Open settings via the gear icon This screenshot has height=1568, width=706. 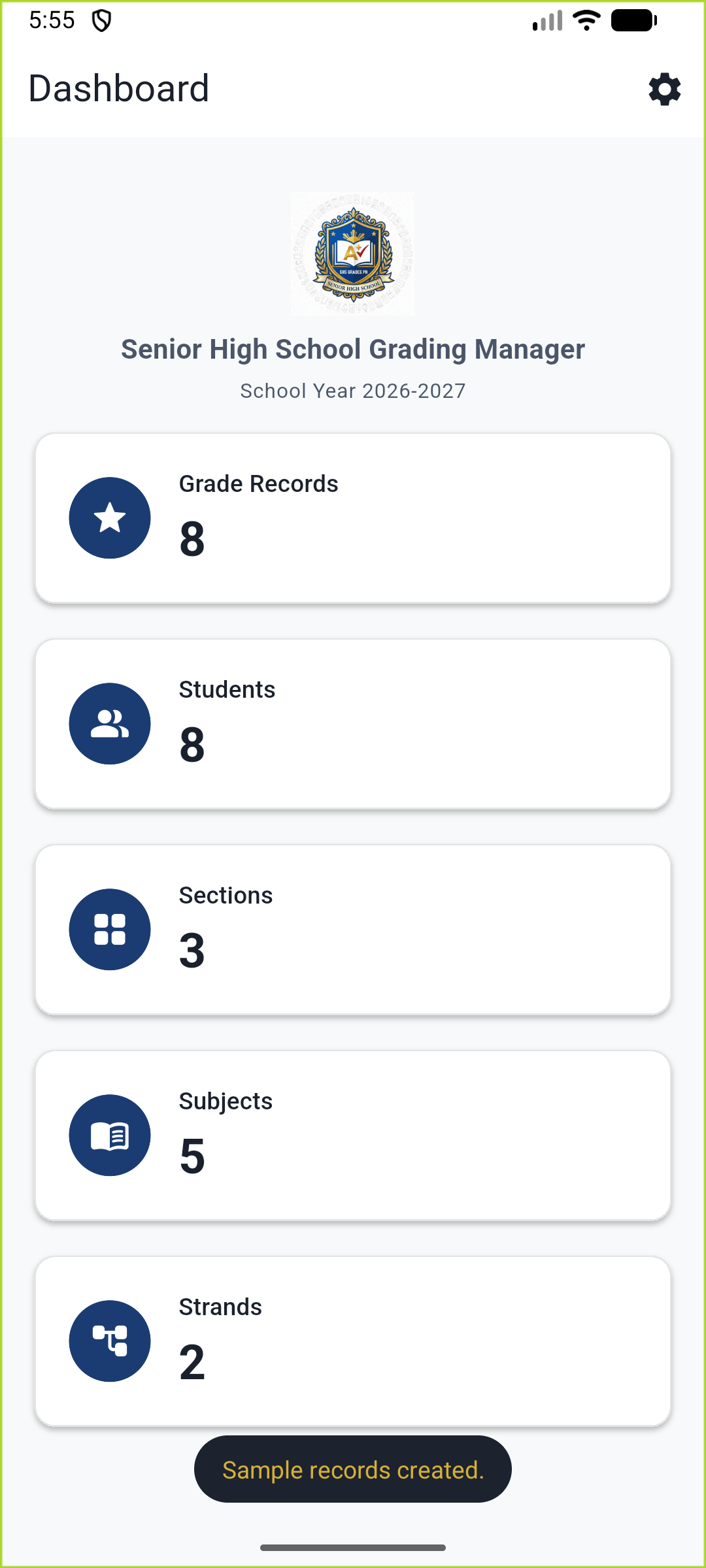point(664,89)
